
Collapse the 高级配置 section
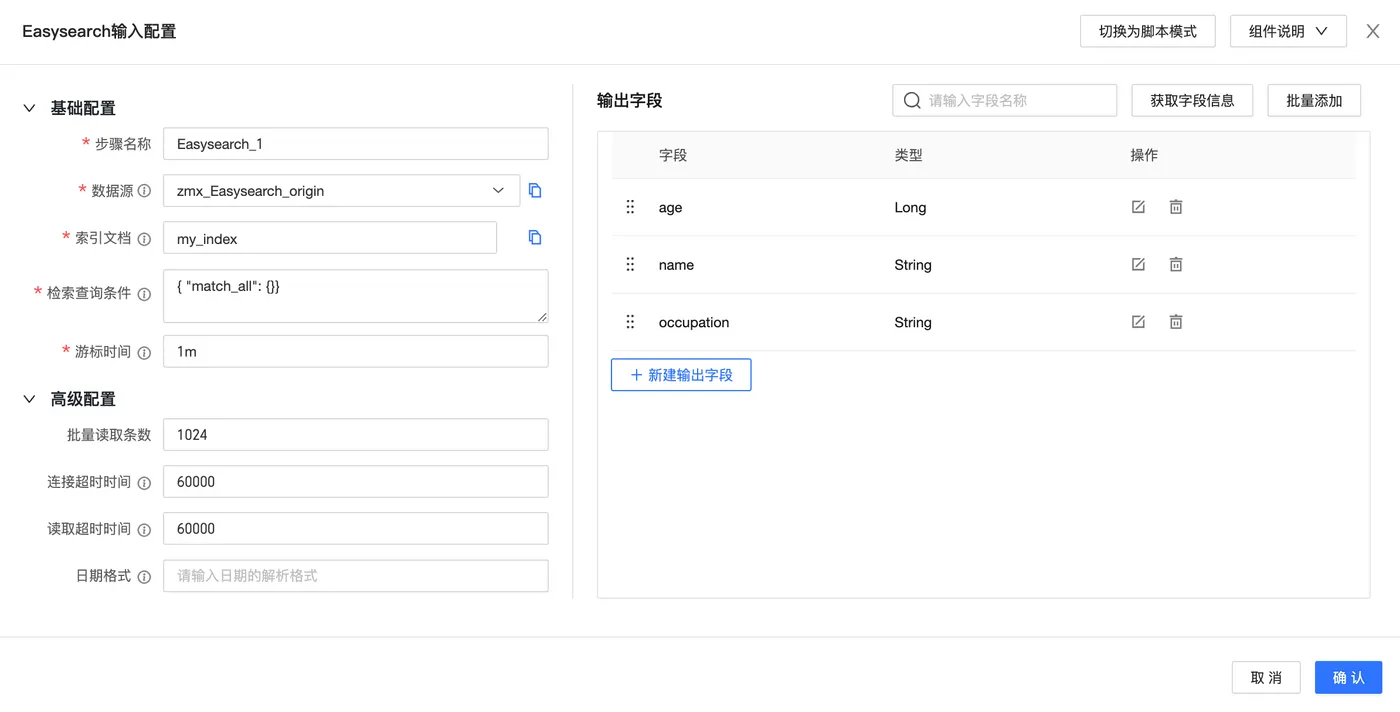tap(29, 399)
